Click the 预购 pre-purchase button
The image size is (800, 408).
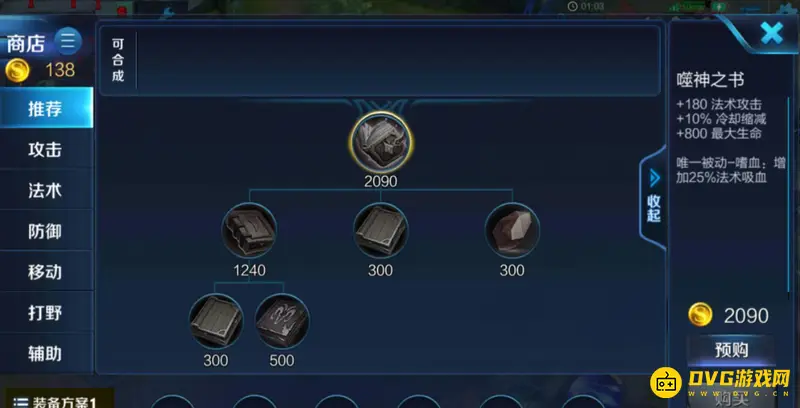[731, 350]
